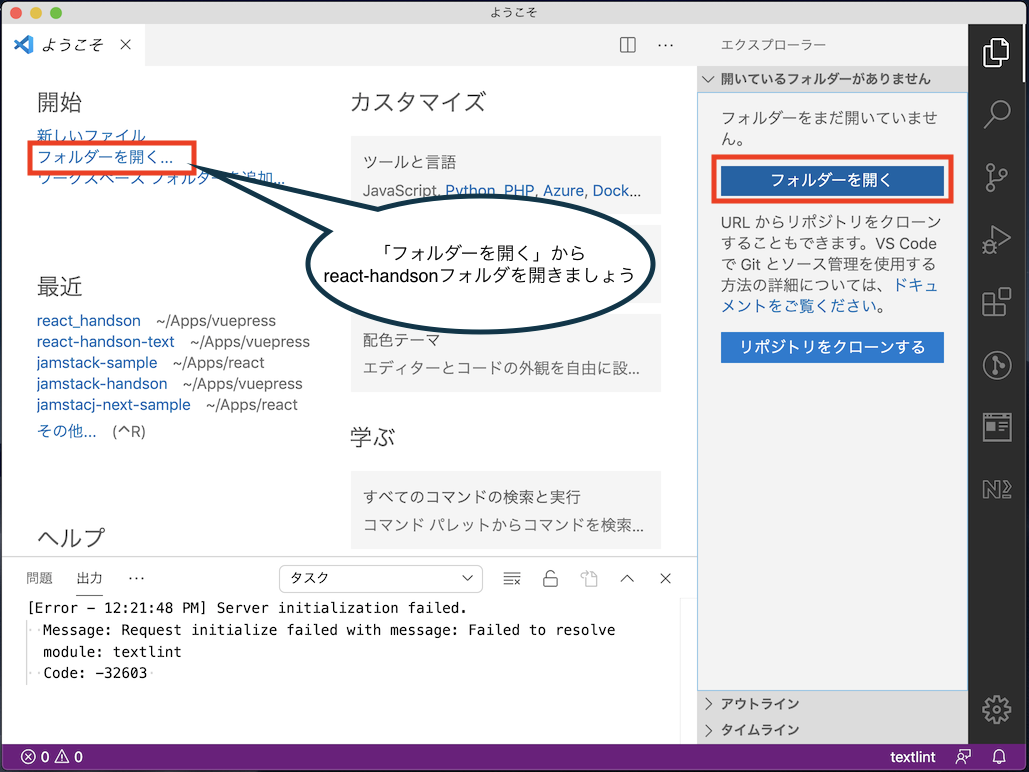The image size is (1029, 772).
Task: Open the Manage gear icon
Action: point(996,710)
